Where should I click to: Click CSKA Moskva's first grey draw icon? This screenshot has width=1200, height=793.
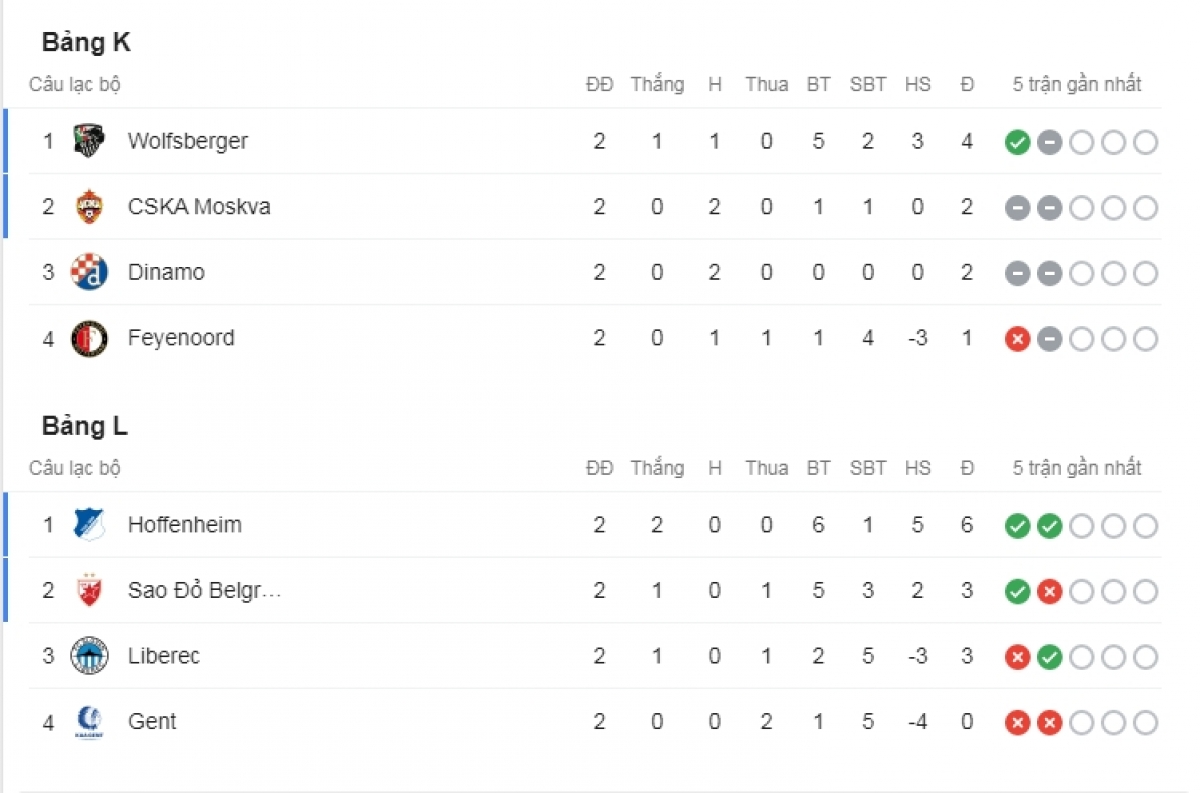(1017, 208)
